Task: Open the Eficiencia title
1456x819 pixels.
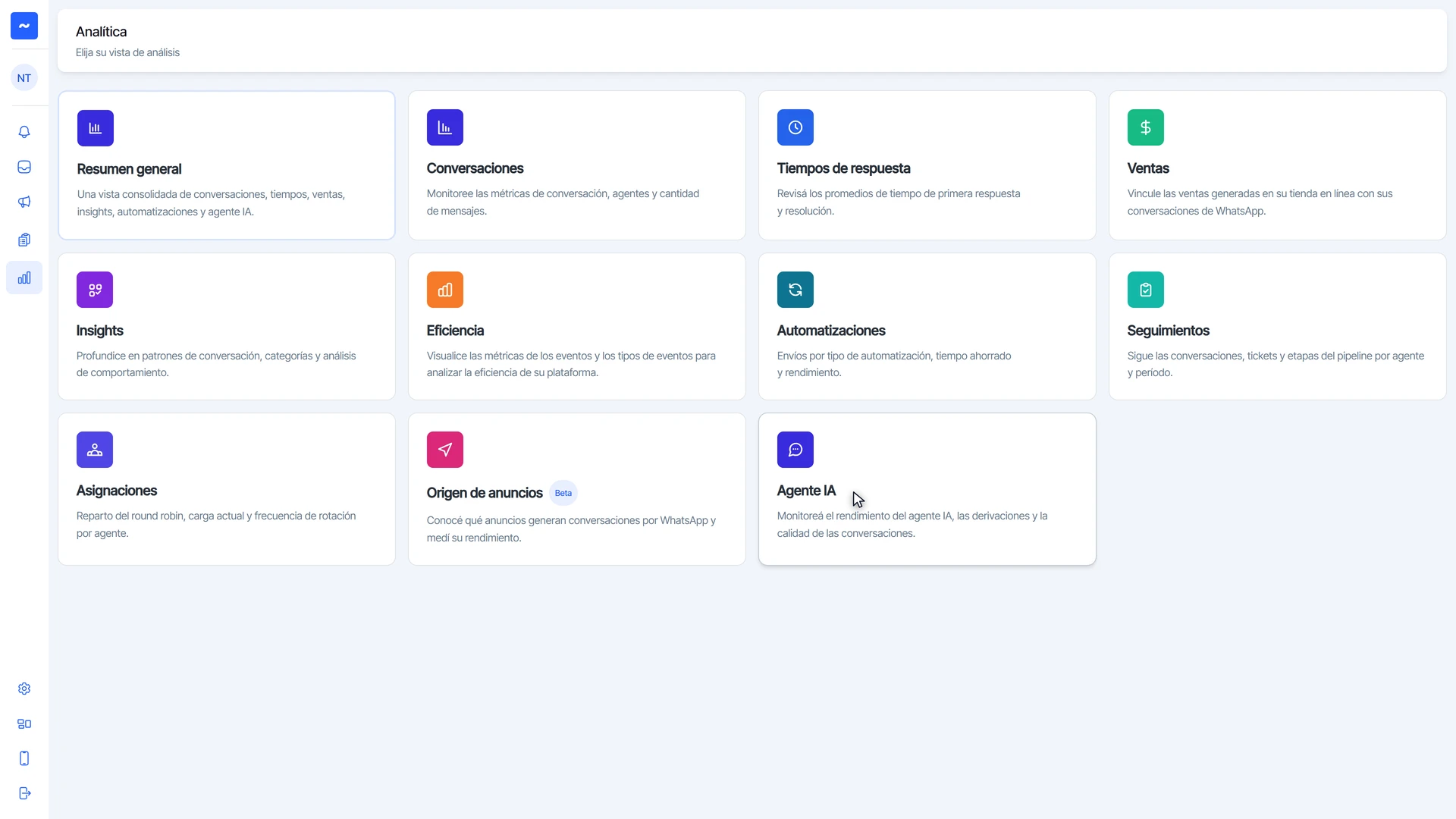Action: [x=455, y=331]
